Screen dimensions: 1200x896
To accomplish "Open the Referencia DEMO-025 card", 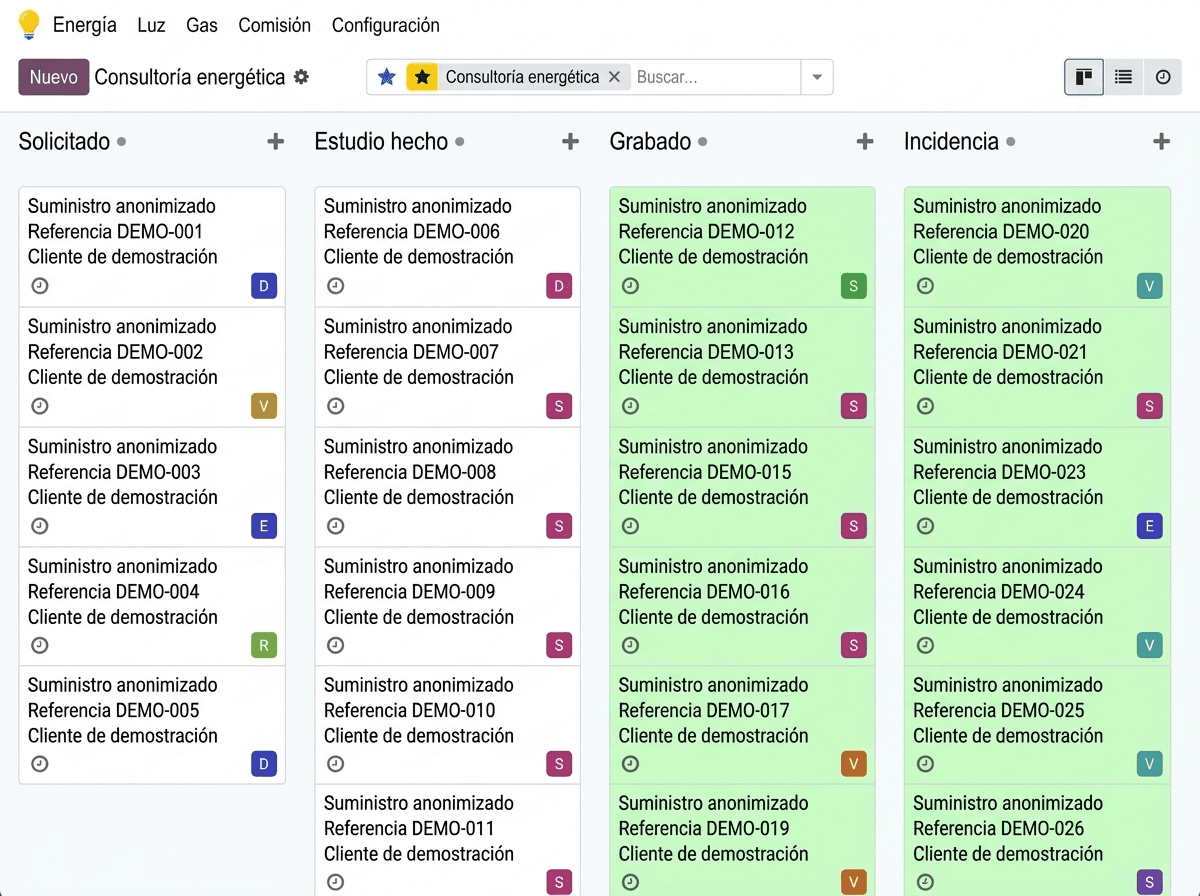I will [x=1037, y=725].
